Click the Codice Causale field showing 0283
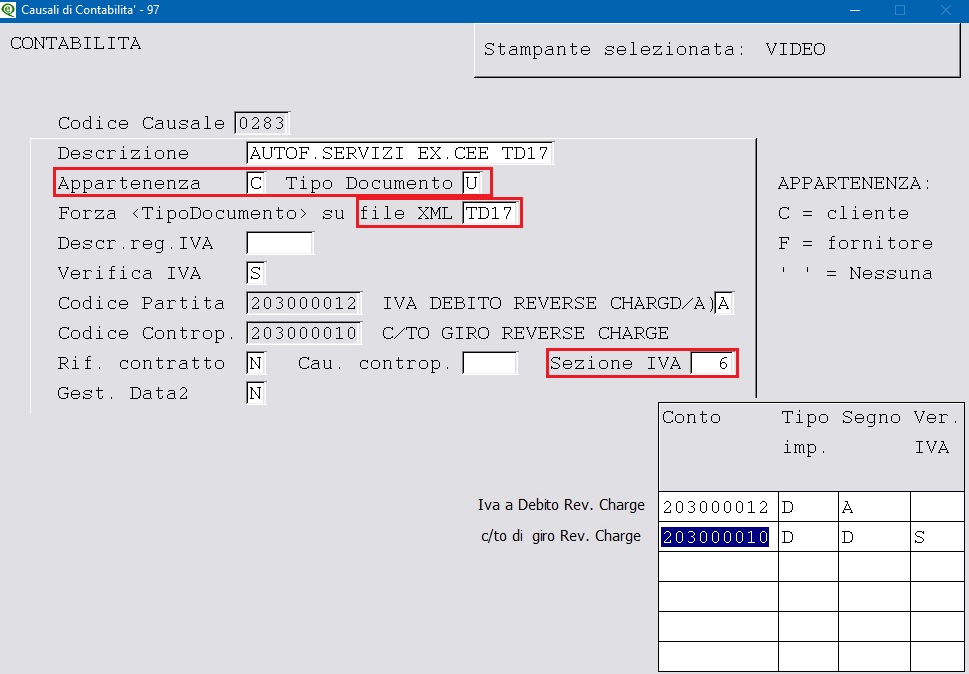Image resolution: width=969 pixels, height=674 pixels. coord(261,124)
